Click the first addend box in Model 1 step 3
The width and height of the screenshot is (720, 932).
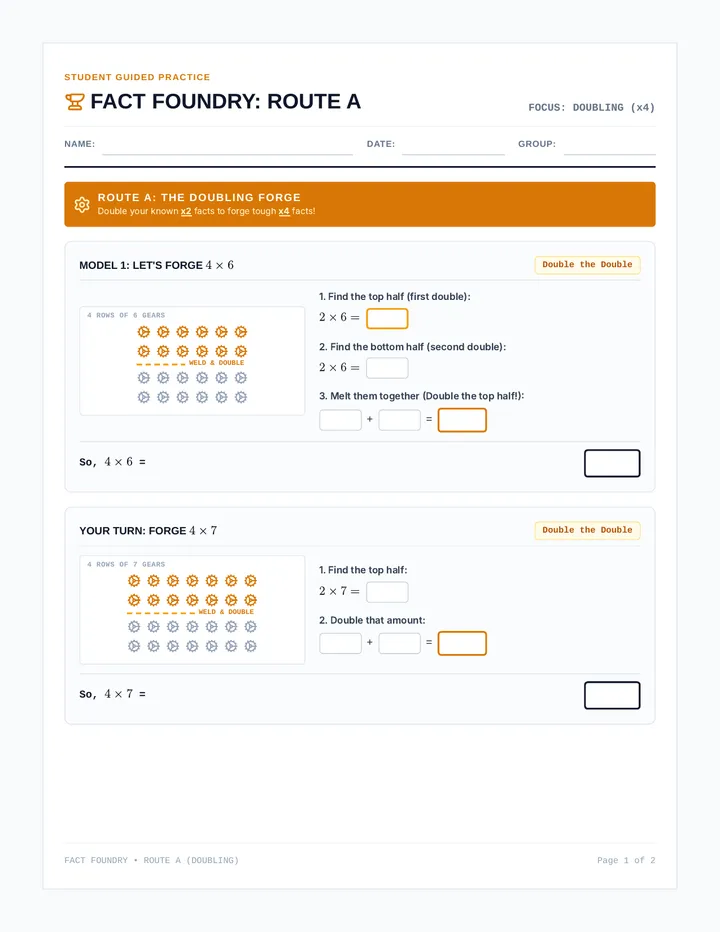[x=340, y=420]
